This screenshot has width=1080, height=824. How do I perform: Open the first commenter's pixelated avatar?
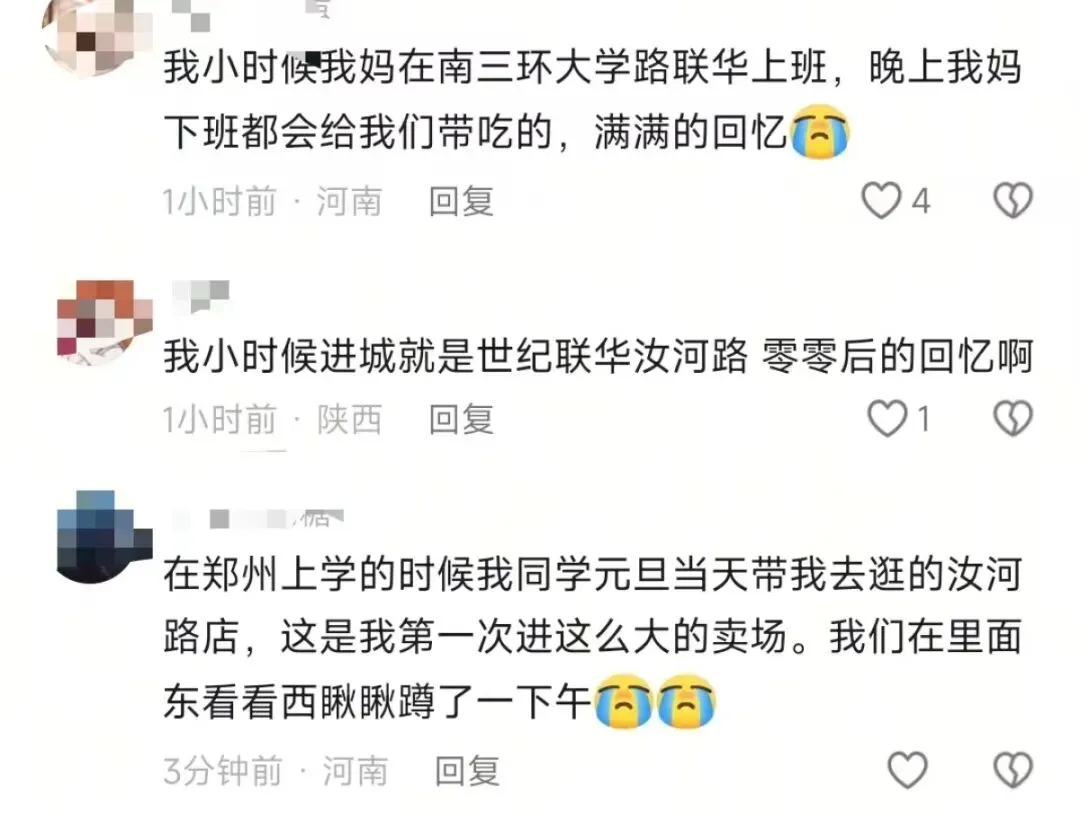96,34
